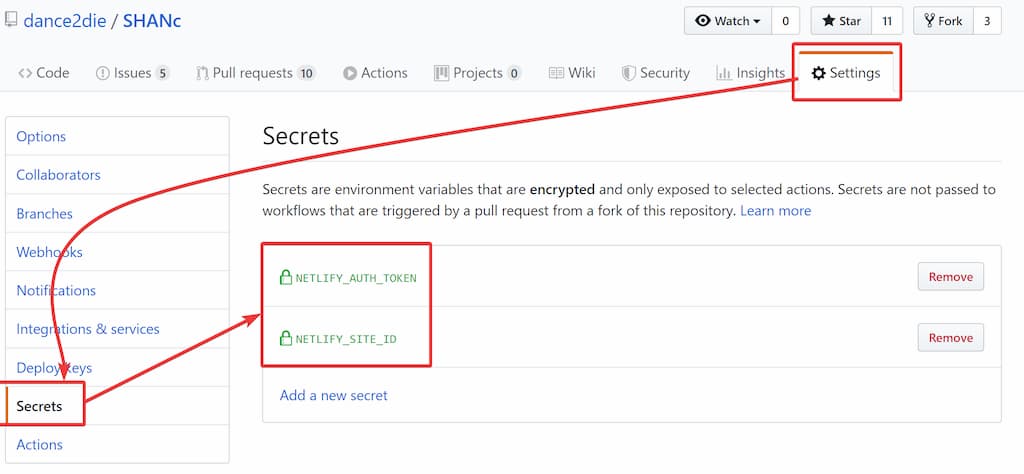Click Add a new secret link
This screenshot has height=474, width=1024.
coord(333,395)
